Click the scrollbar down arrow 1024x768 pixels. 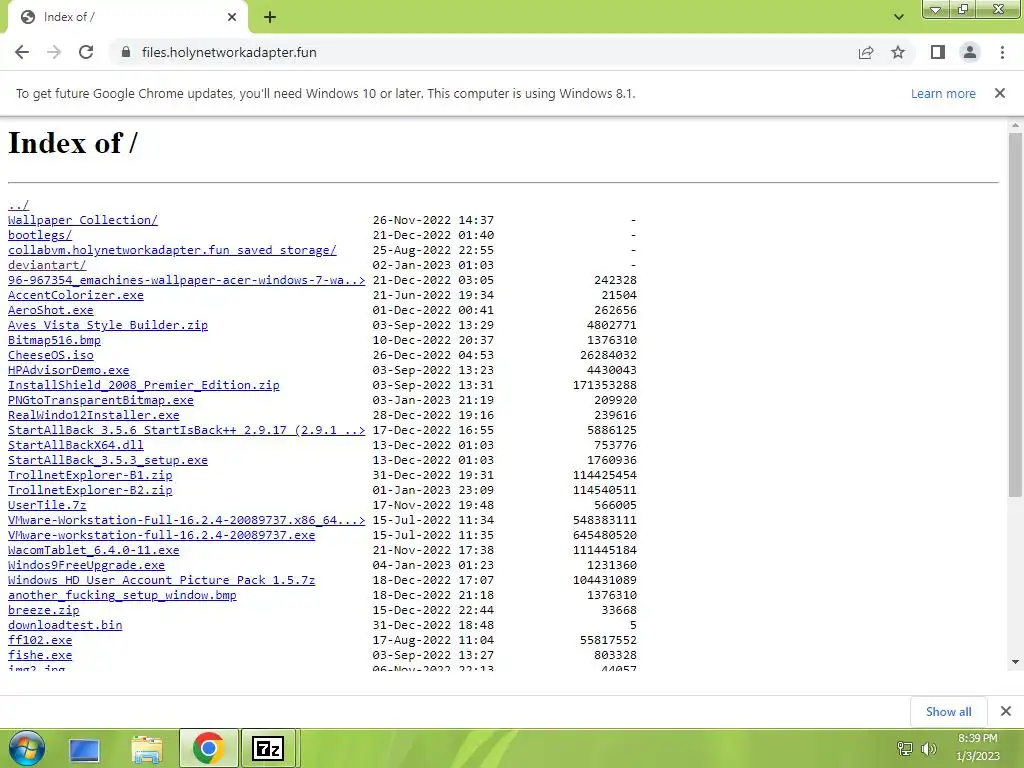[1015, 662]
